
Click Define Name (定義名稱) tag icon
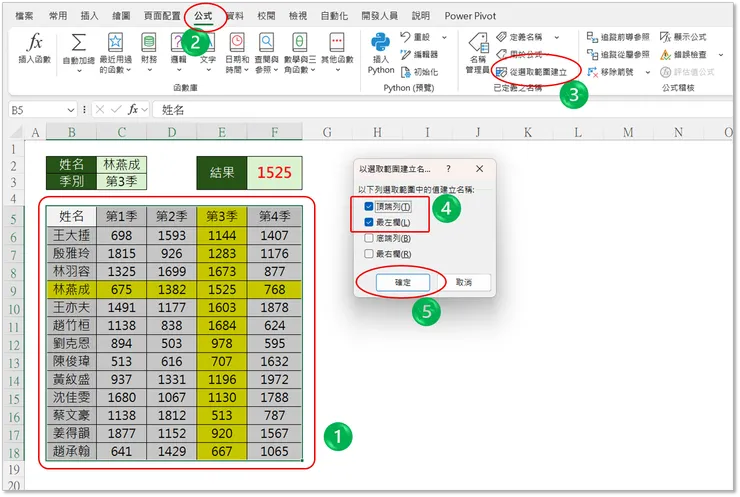(502, 37)
